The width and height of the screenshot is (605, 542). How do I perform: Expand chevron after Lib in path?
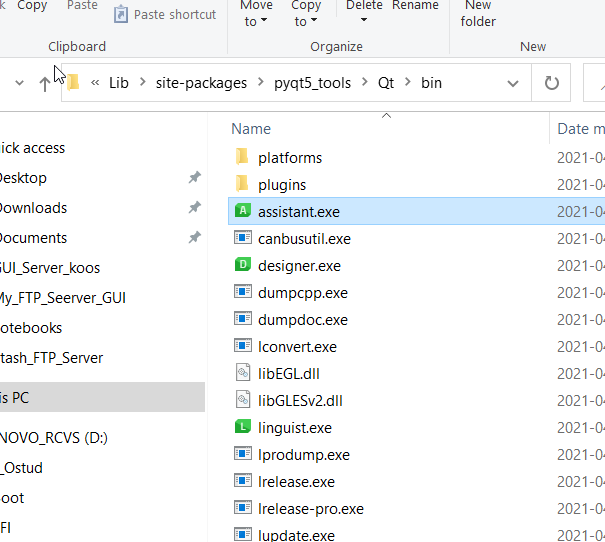tap(143, 82)
